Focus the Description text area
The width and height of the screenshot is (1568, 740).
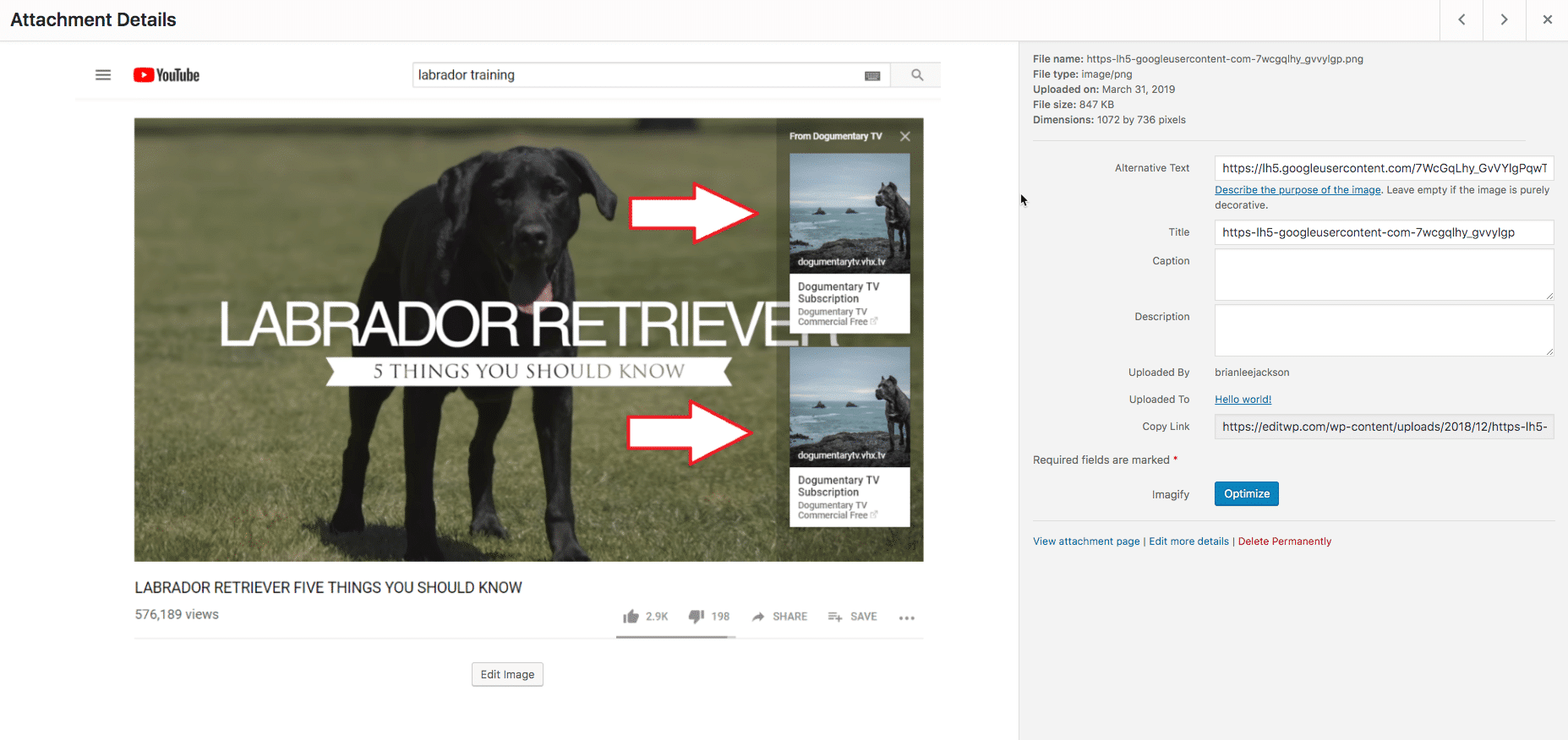(1384, 330)
